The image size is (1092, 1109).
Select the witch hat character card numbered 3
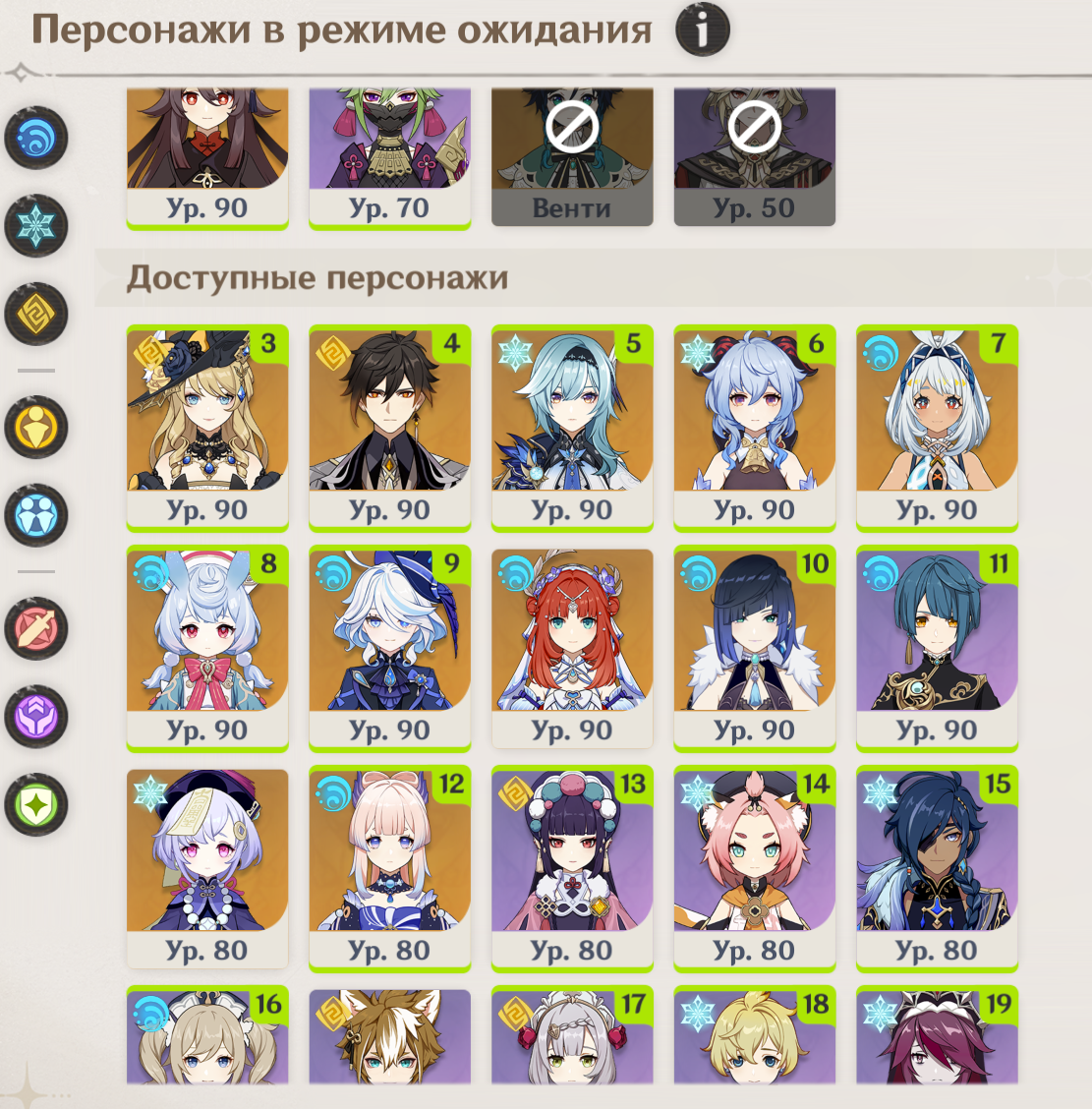pyautogui.click(x=207, y=428)
